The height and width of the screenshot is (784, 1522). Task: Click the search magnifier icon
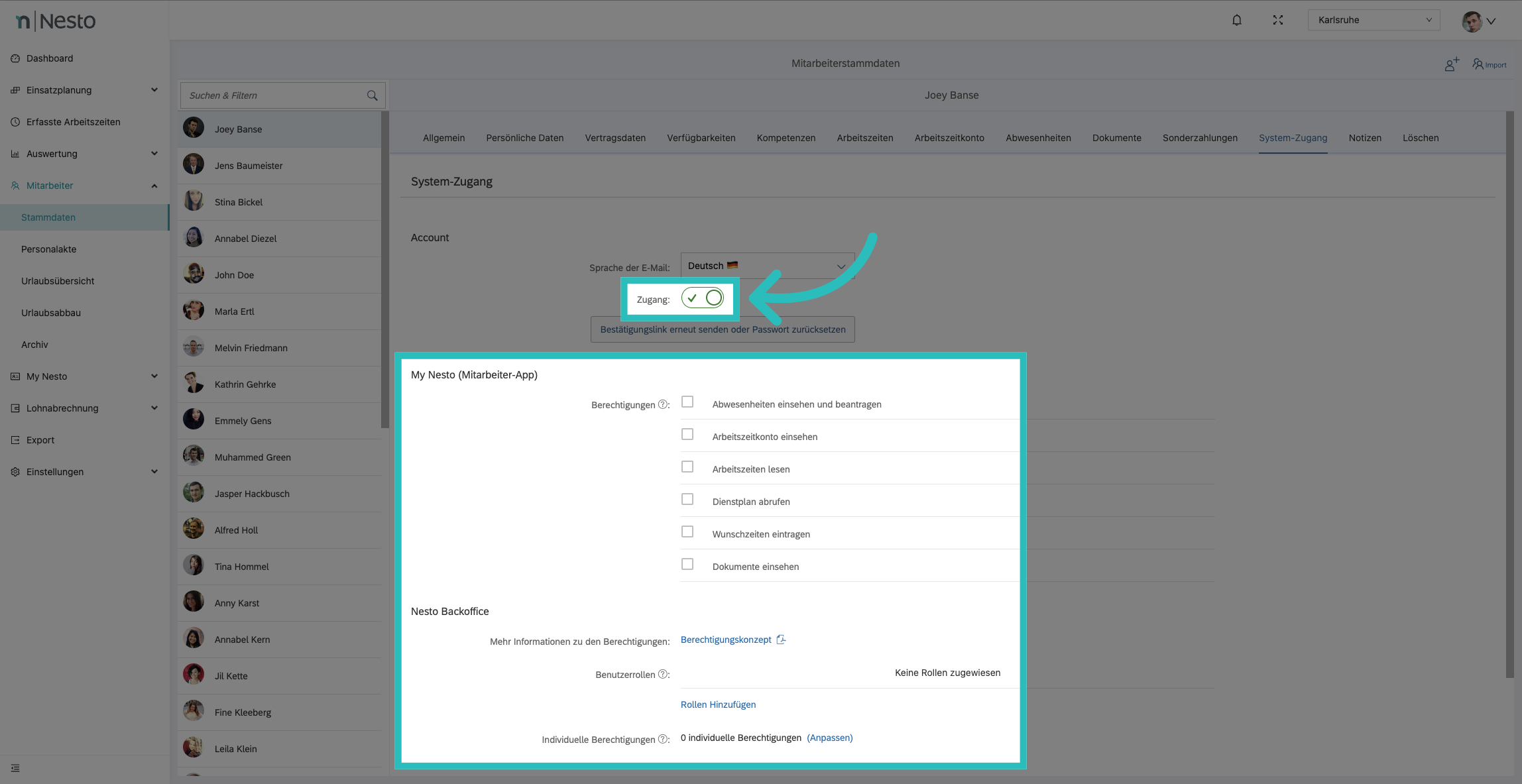point(372,95)
